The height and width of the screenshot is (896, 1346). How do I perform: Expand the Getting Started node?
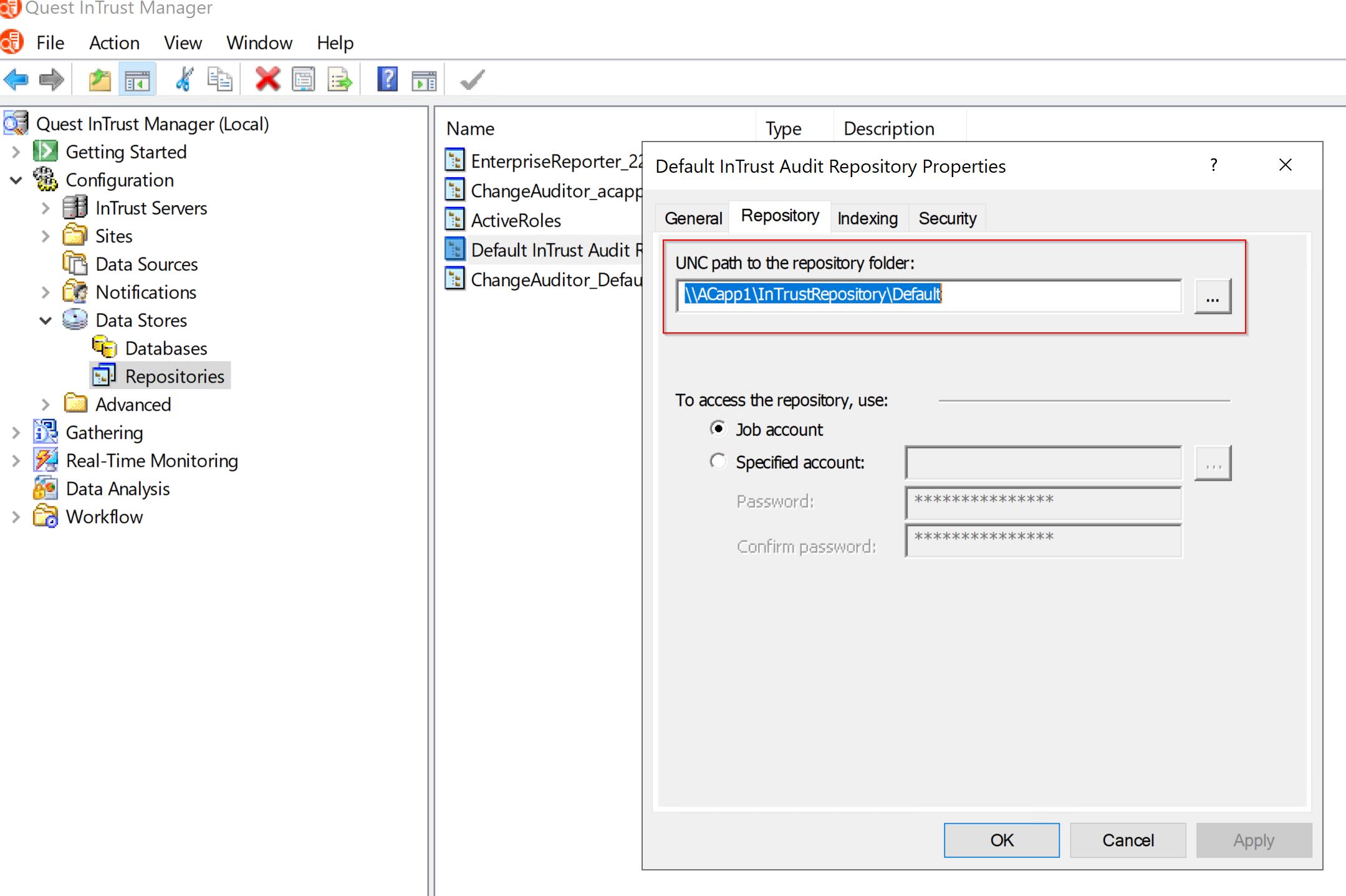[x=16, y=152]
